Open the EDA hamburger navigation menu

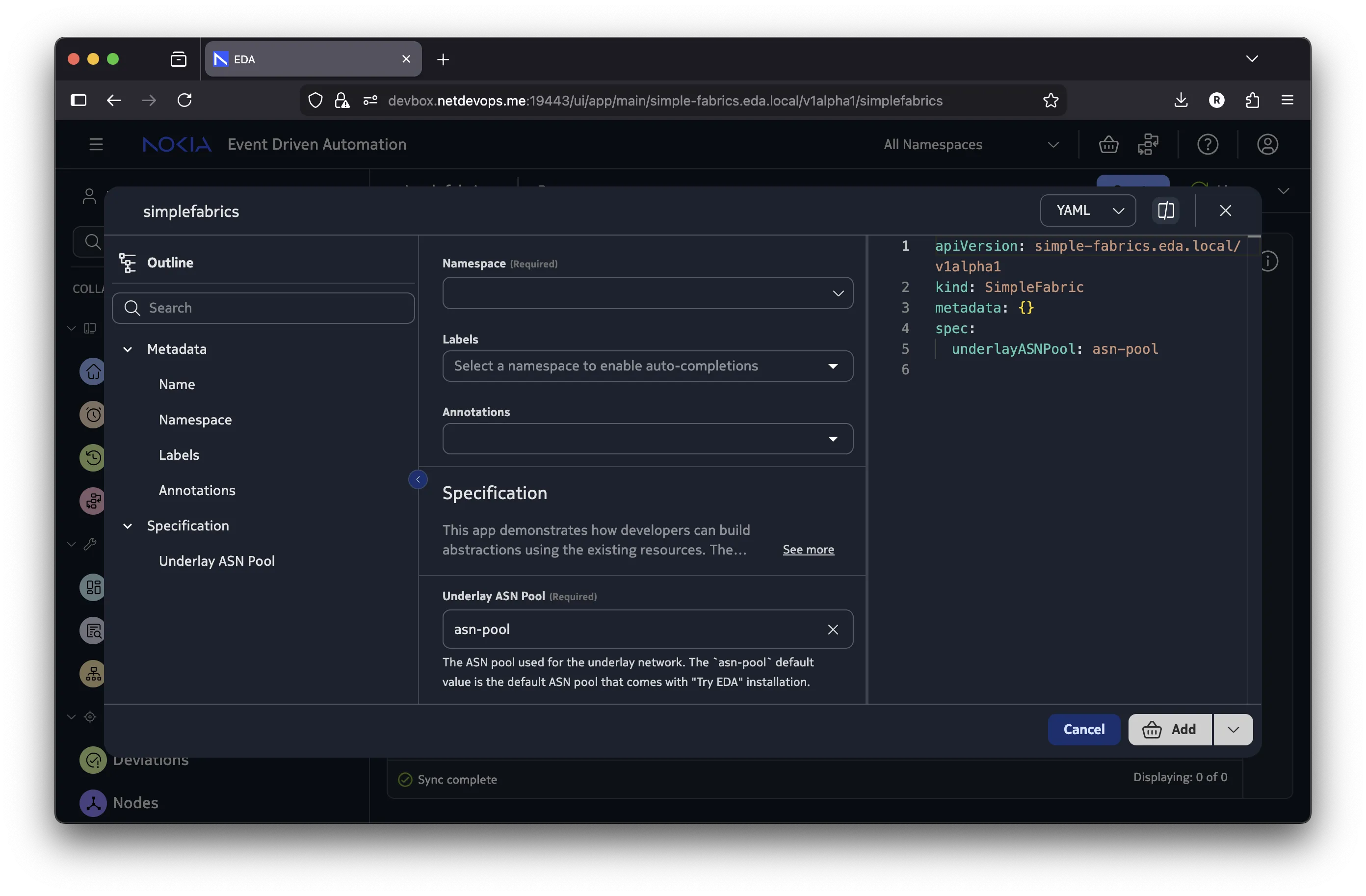[96, 145]
